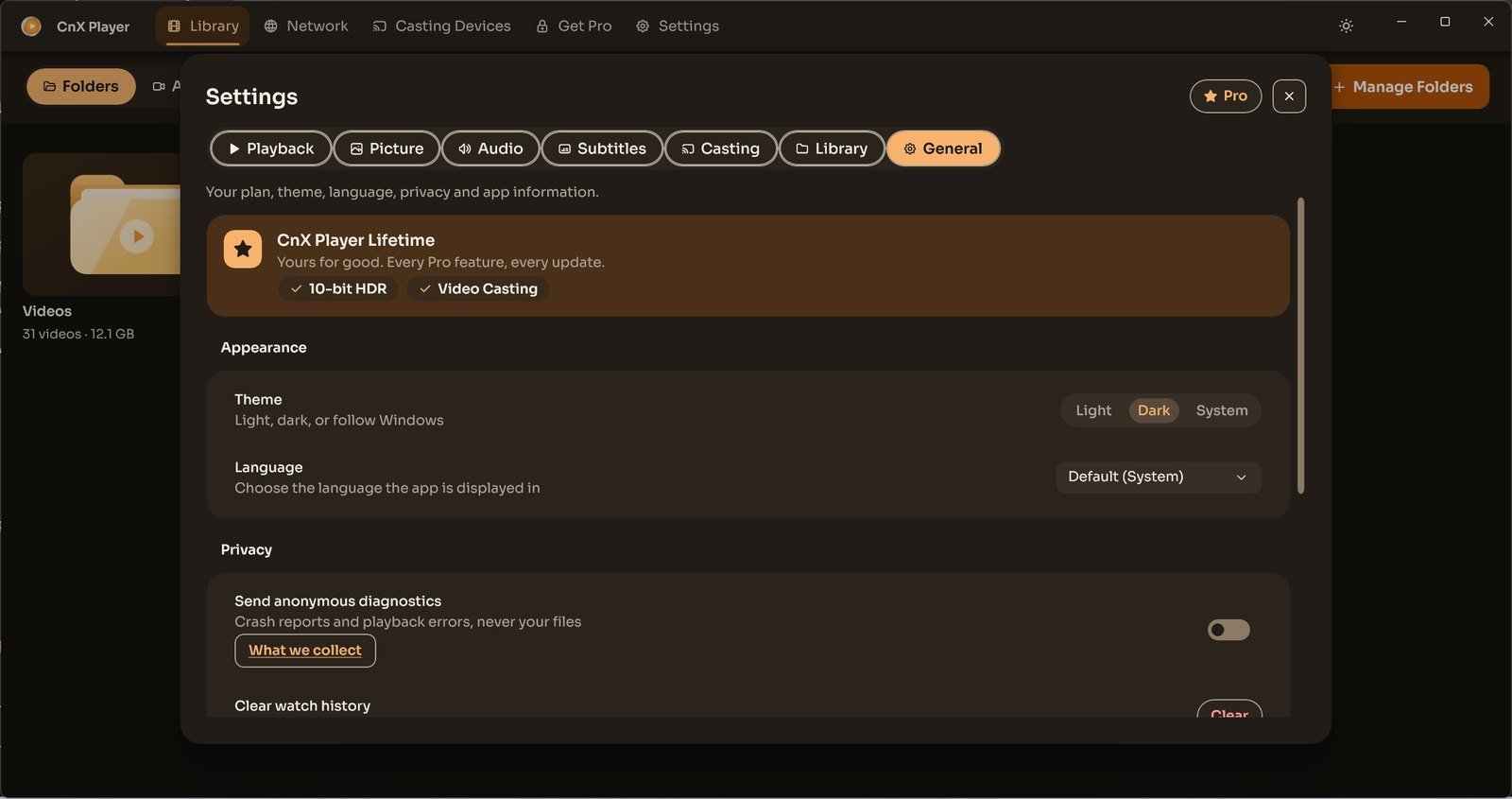
Task: Open the What we collect link
Action: 305,651
